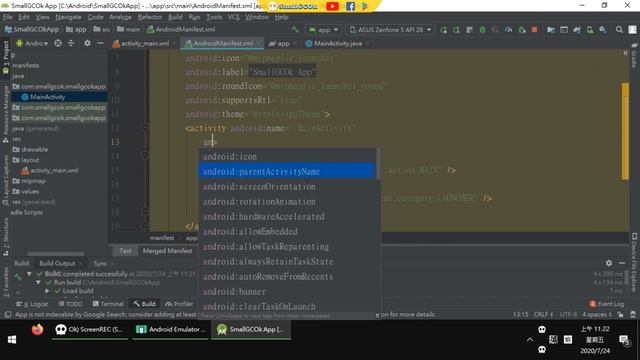The height and width of the screenshot is (360, 640).
Task: Open CRLF line separator selector
Action: point(543,315)
